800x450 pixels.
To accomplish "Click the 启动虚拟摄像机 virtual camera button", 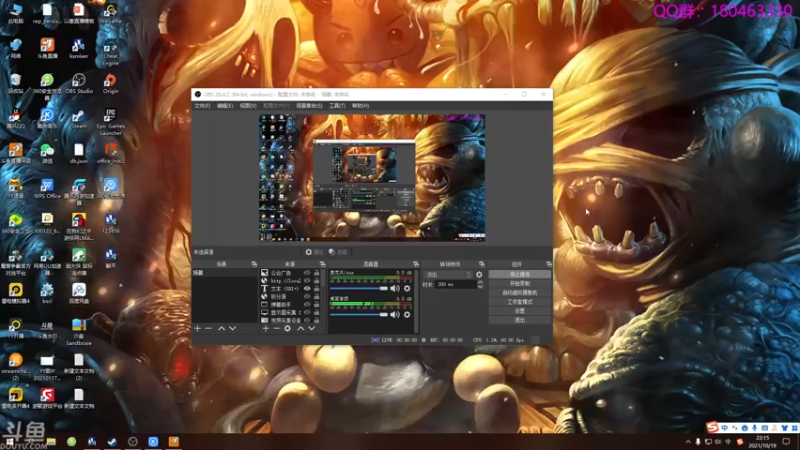I will click(519, 293).
